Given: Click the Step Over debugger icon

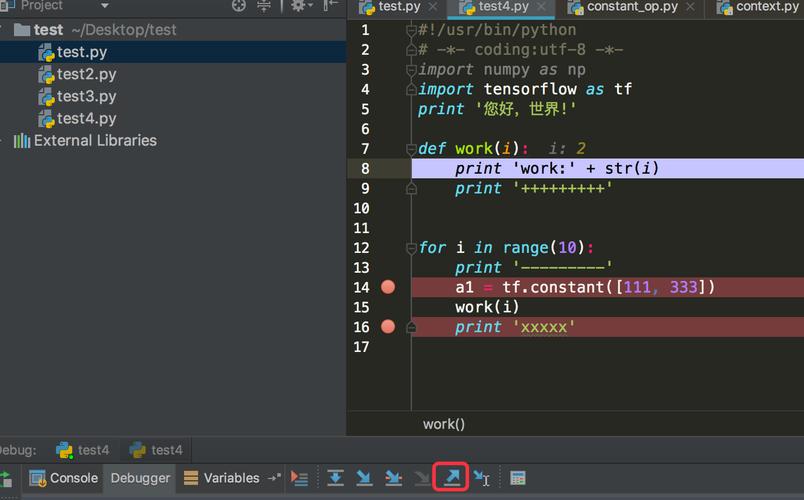Looking at the screenshot, I should tap(335, 477).
